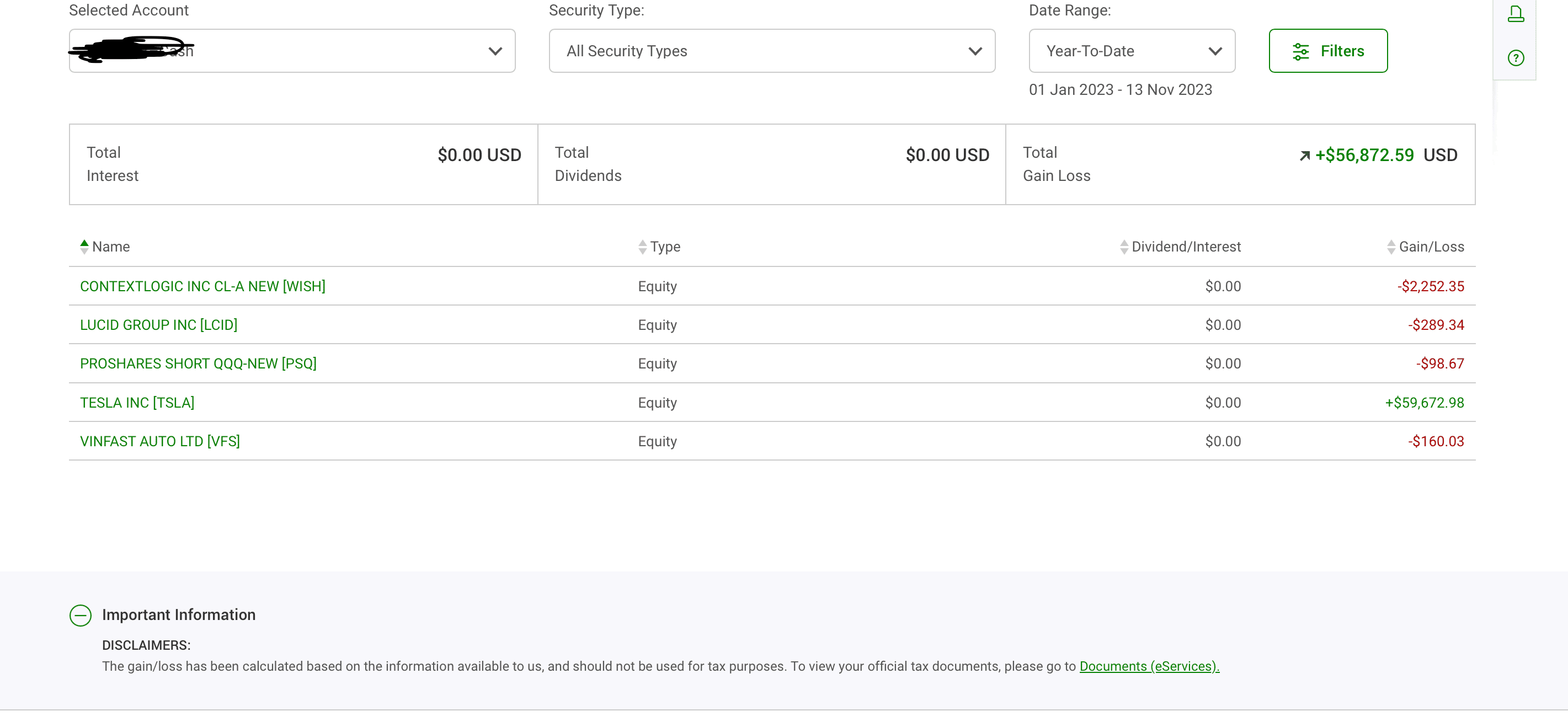Collapse Important Information with the minus icon
This screenshot has height=727, width=1568.
click(x=81, y=615)
